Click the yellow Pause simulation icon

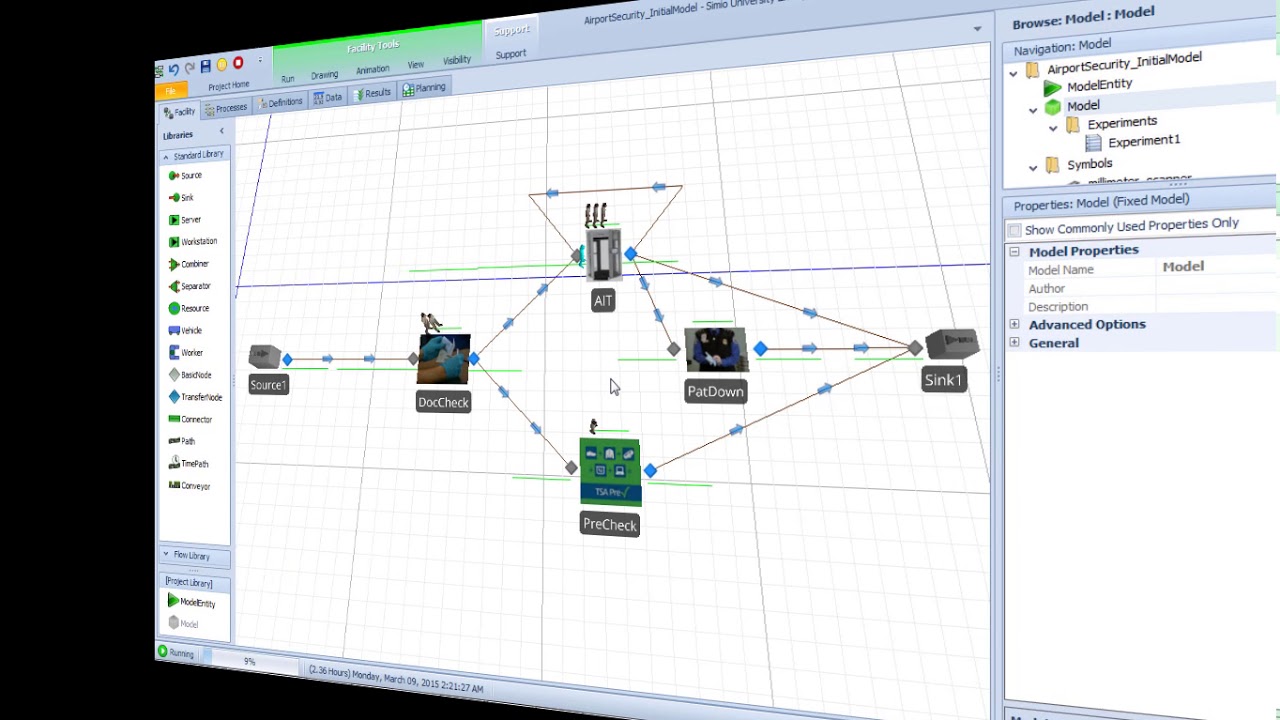tap(222, 65)
